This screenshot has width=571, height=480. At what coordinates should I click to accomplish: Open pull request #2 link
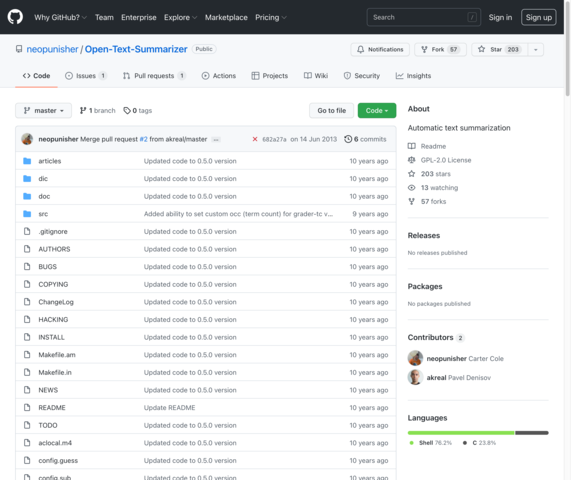(143, 139)
